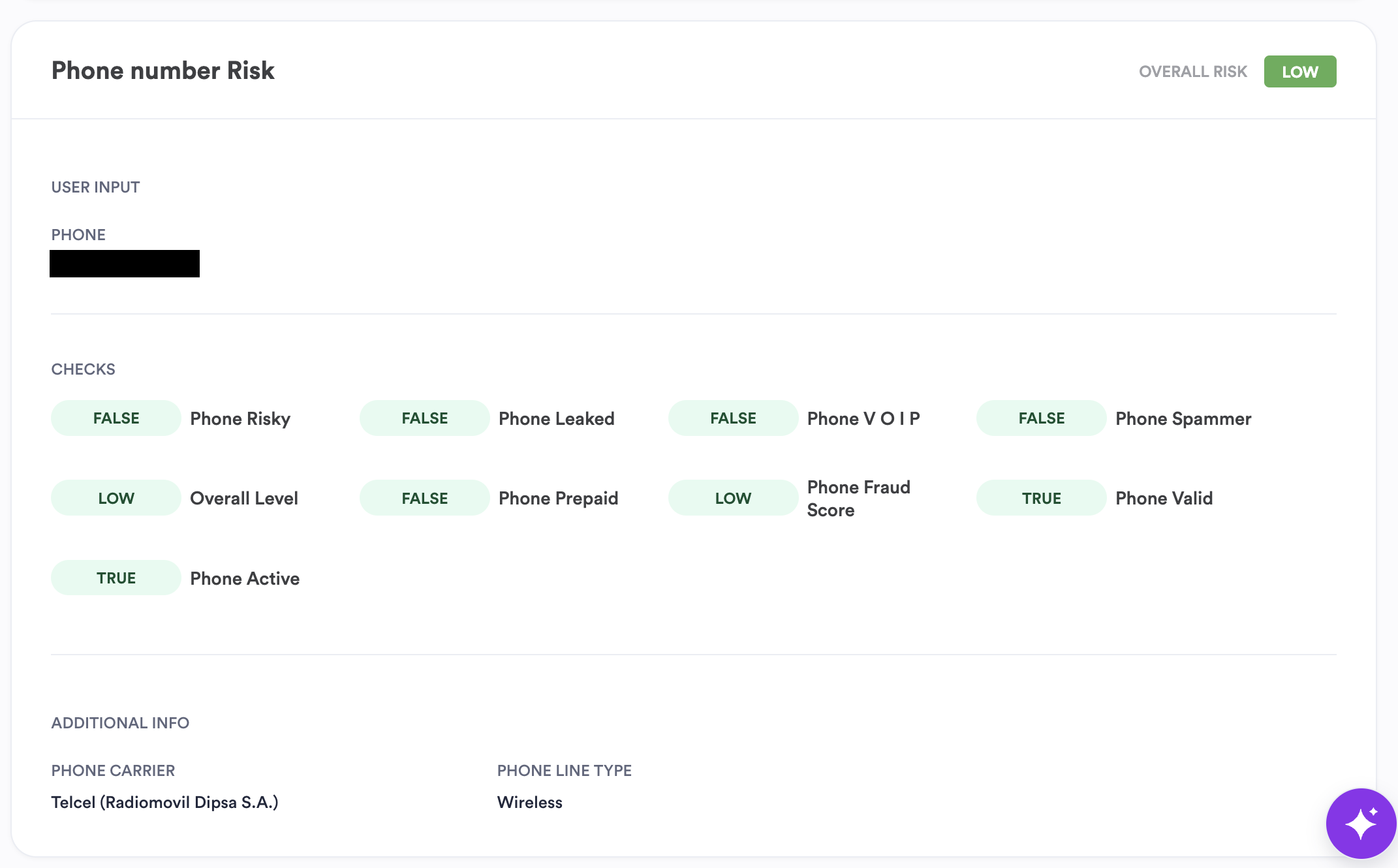
Task: Click the redacted phone number field
Action: point(125,264)
